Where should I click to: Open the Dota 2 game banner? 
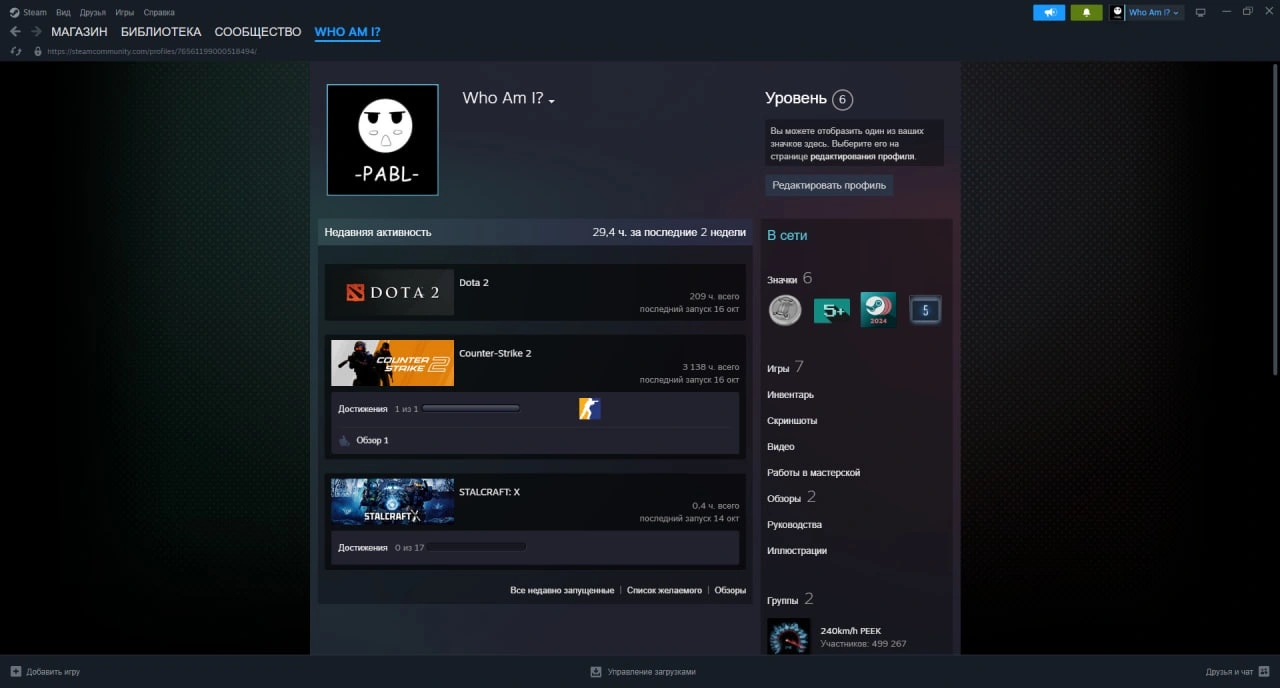click(x=392, y=292)
